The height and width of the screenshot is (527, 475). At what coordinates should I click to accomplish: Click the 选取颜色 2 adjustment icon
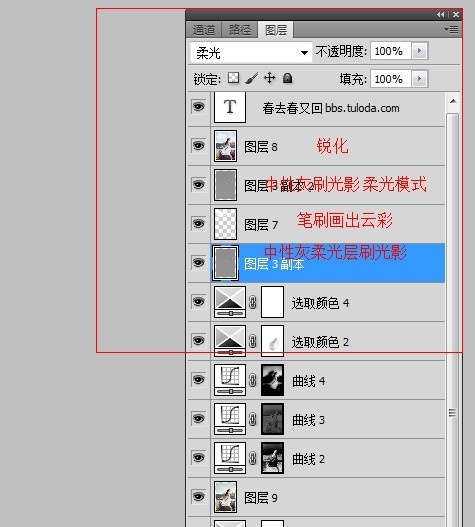click(230, 341)
